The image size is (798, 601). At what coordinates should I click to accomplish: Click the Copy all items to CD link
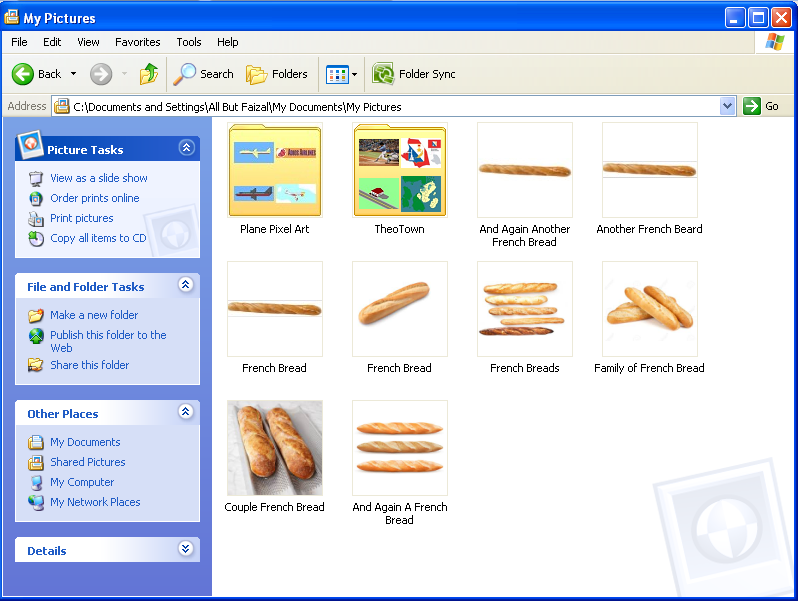[98, 238]
